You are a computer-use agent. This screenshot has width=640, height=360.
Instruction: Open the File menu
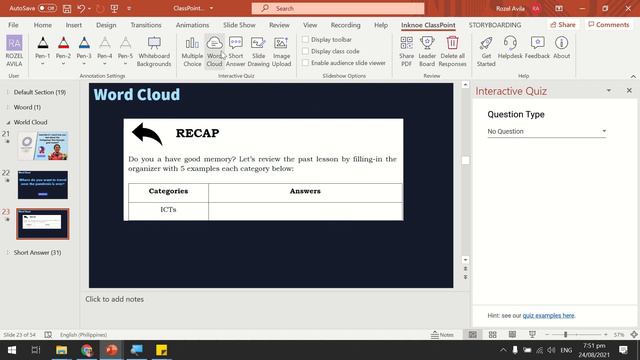point(13,25)
